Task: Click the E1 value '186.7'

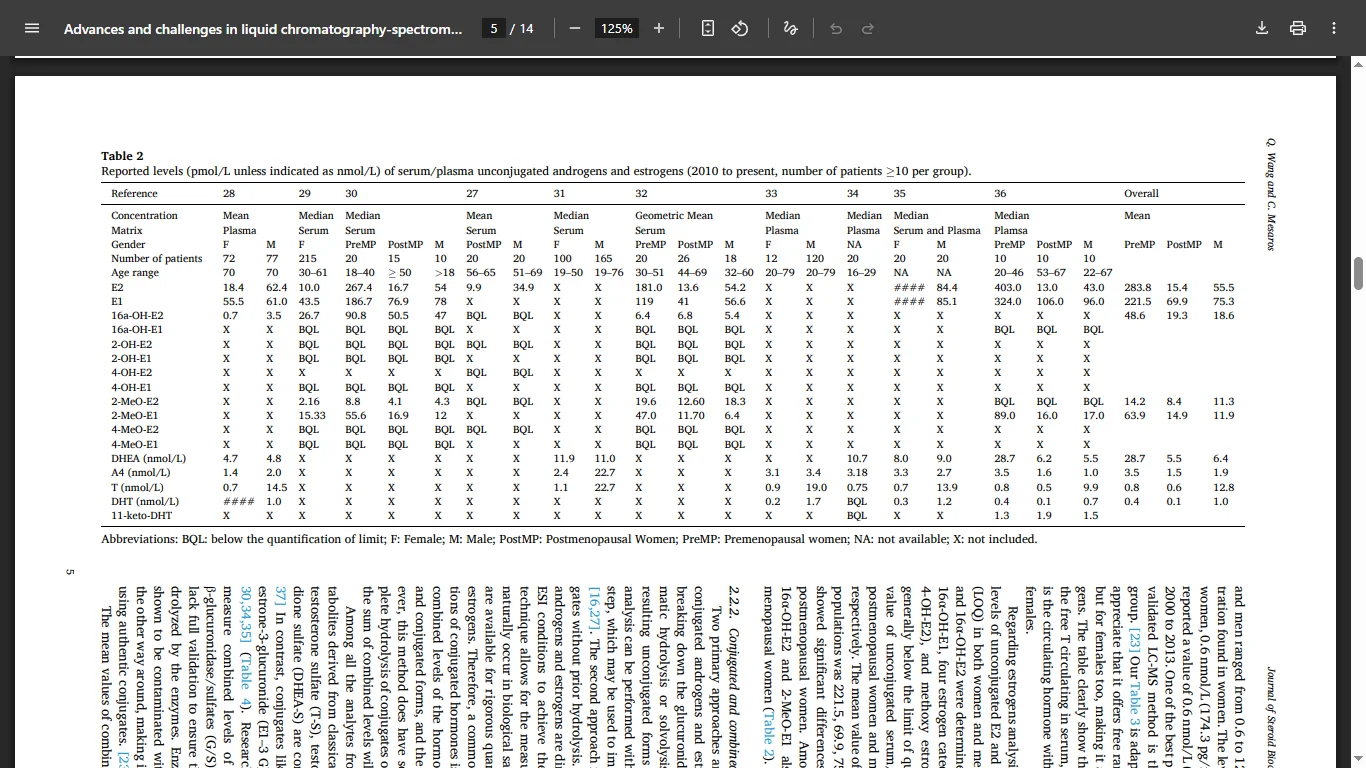Action: click(x=358, y=302)
